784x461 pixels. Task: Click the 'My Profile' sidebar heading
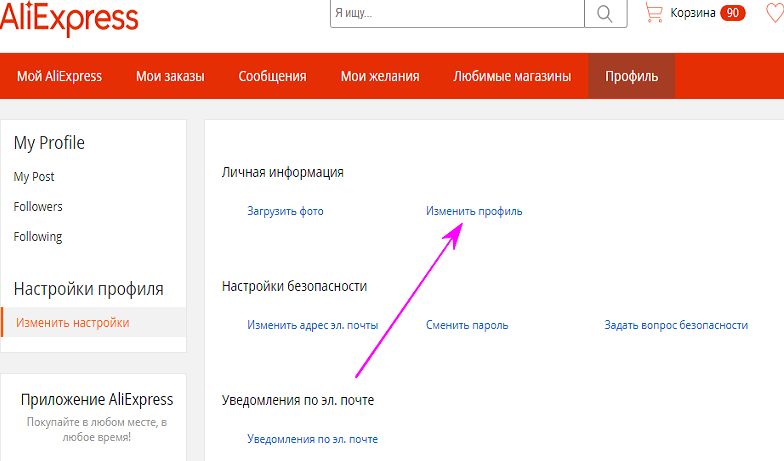point(49,143)
